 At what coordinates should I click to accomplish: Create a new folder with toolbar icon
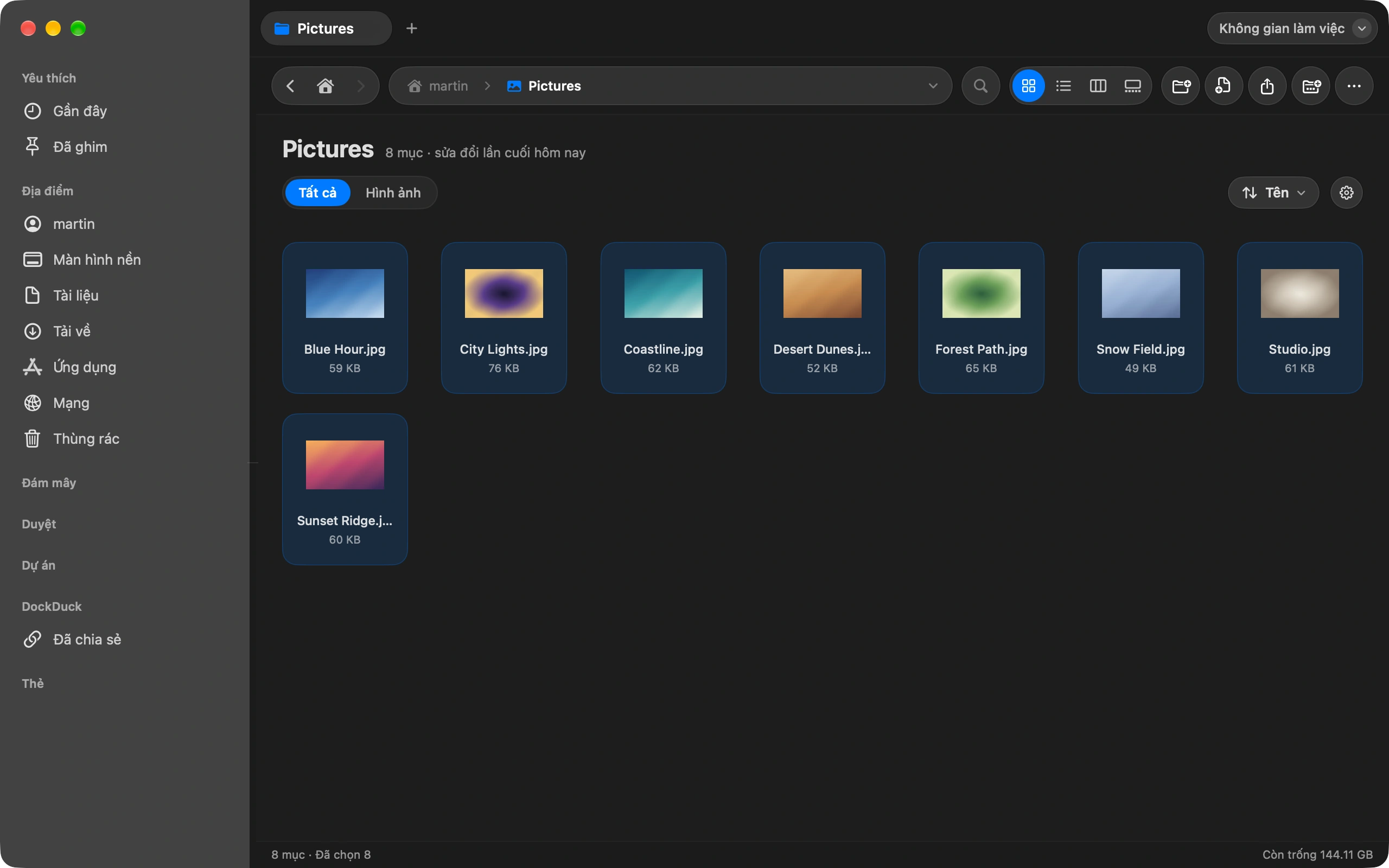(x=1181, y=86)
